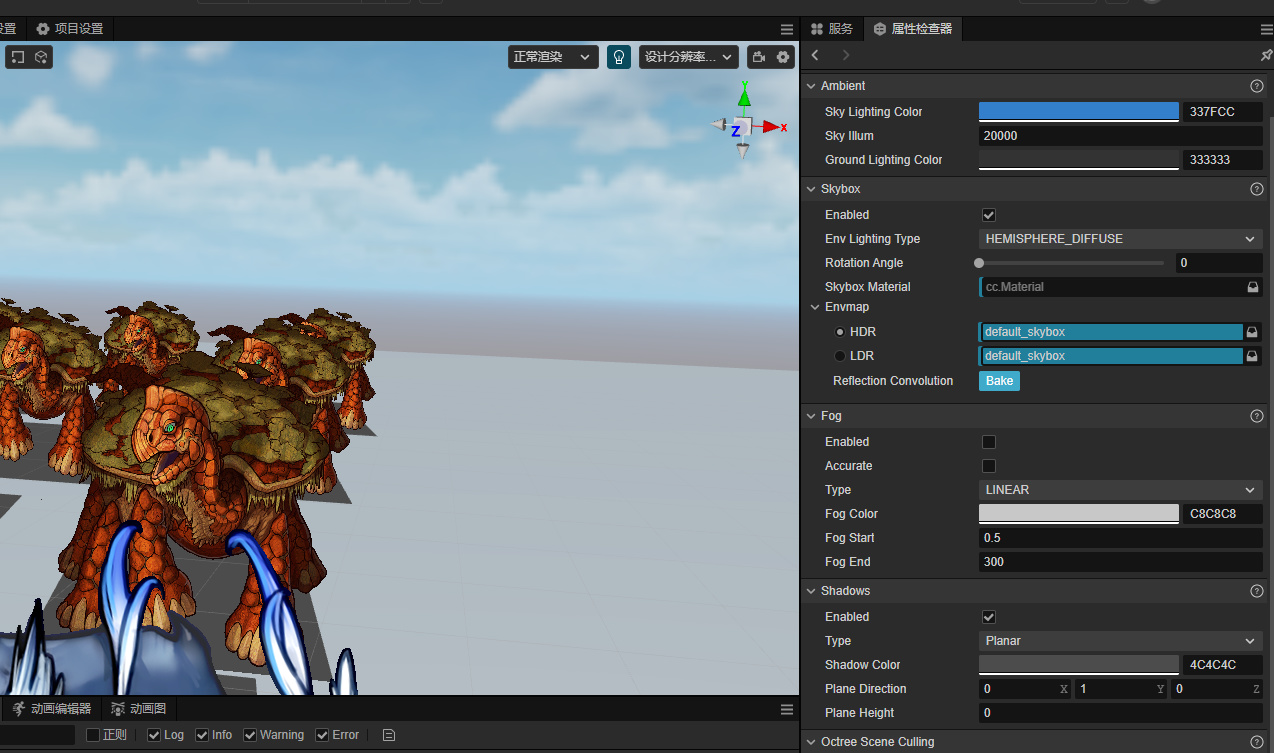Open the 正常渲染 render mode dropdown
This screenshot has height=753, width=1274.
click(x=553, y=57)
